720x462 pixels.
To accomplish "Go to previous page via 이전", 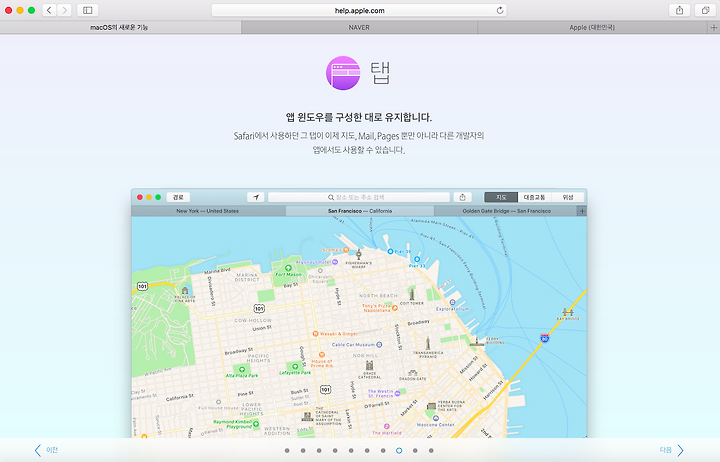I will tap(46, 450).
